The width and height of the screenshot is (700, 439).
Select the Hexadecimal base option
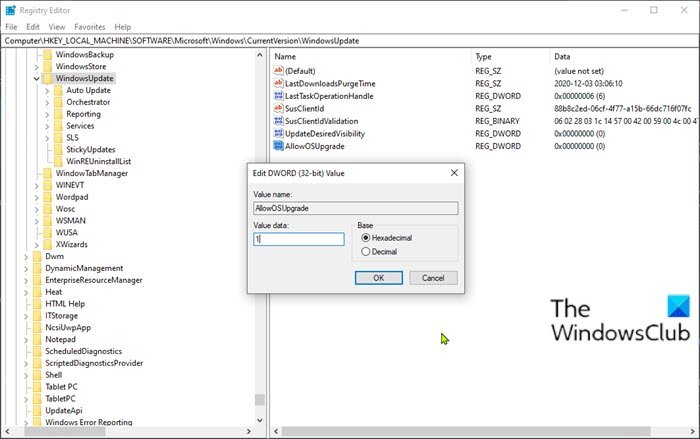pos(366,238)
